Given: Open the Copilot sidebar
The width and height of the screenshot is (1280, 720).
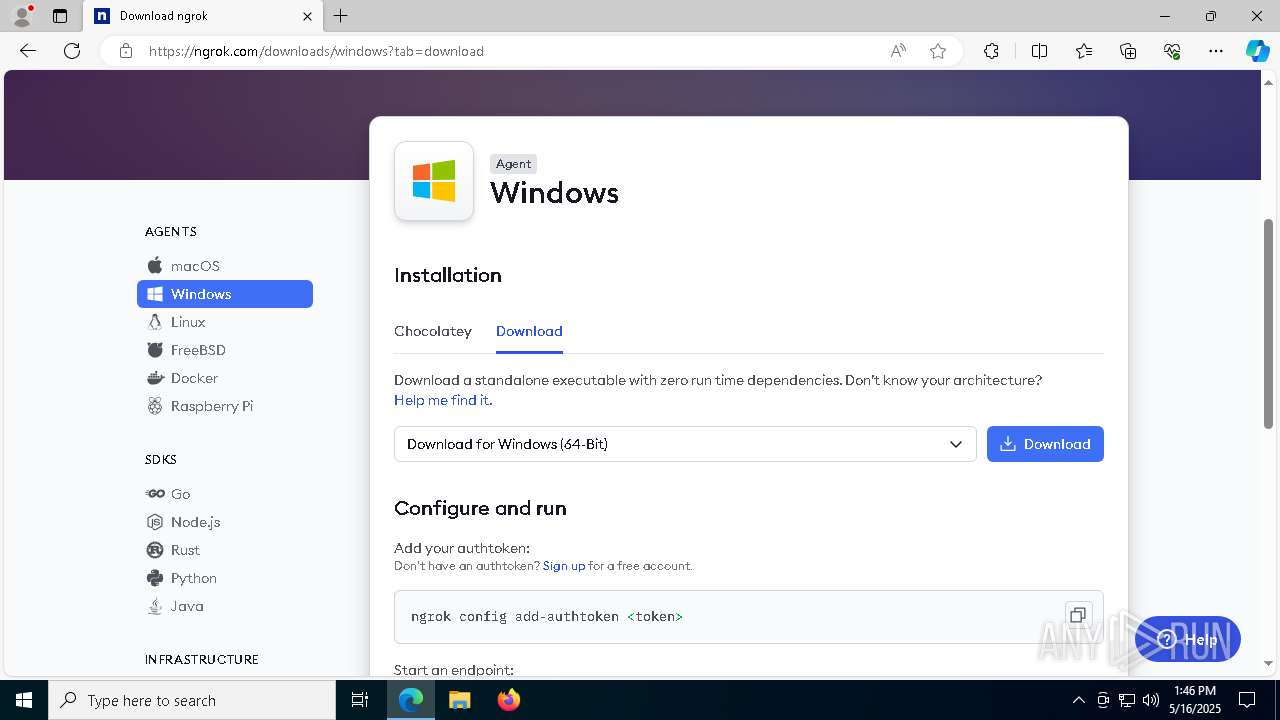Looking at the screenshot, I should pyautogui.click(x=1257, y=51).
